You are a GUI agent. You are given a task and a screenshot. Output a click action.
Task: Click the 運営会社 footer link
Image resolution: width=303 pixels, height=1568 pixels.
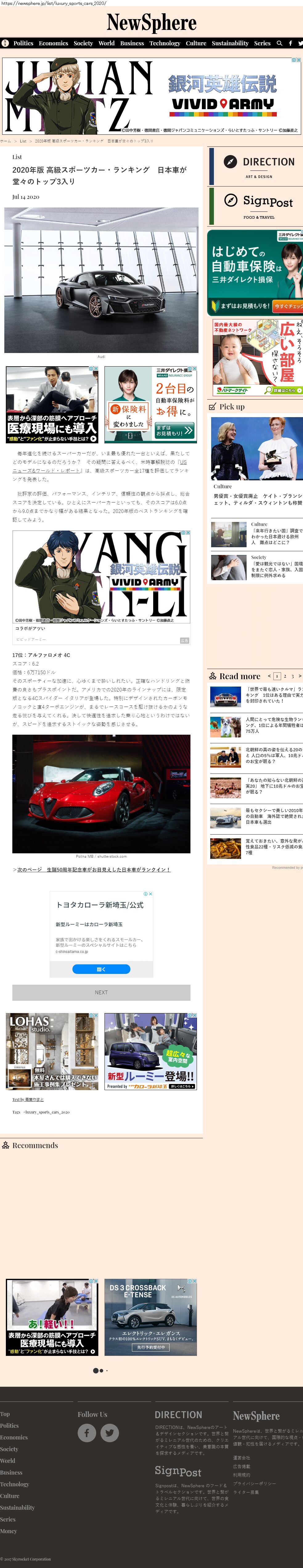(x=242, y=1458)
